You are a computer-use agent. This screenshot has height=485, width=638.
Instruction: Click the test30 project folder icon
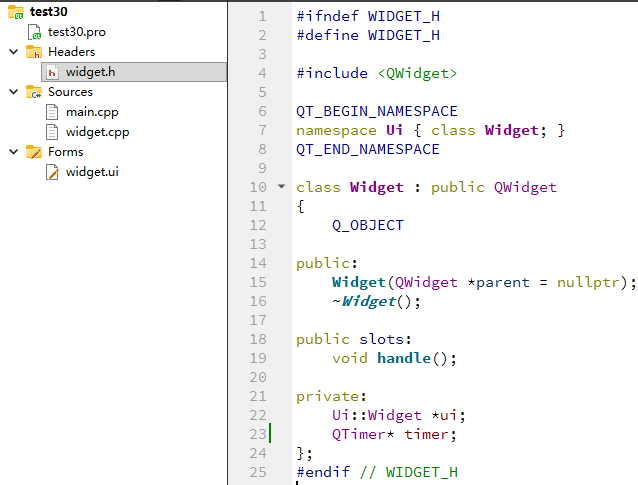pos(16,12)
